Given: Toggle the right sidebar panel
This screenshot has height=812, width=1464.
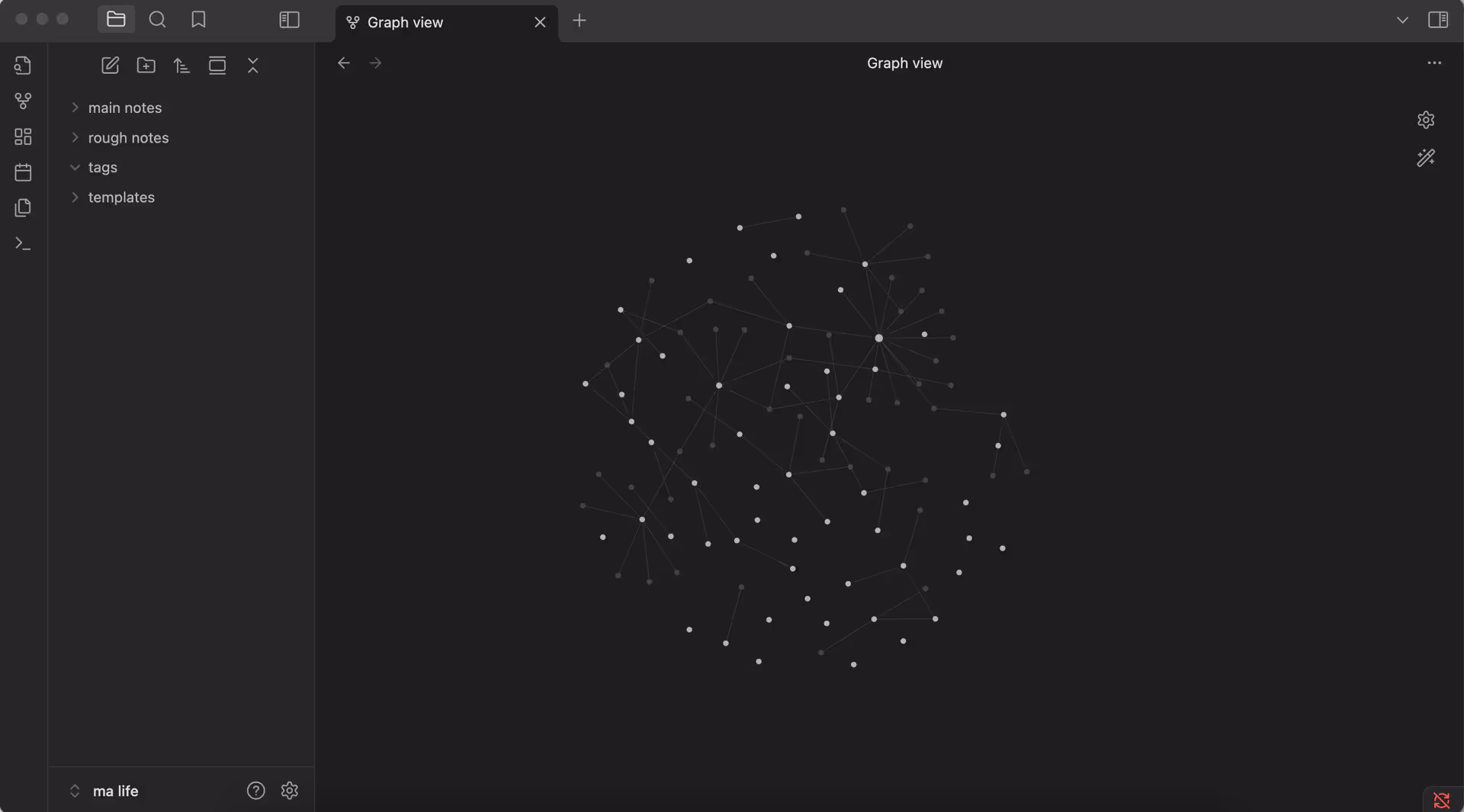Looking at the screenshot, I should click(x=1440, y=20).
